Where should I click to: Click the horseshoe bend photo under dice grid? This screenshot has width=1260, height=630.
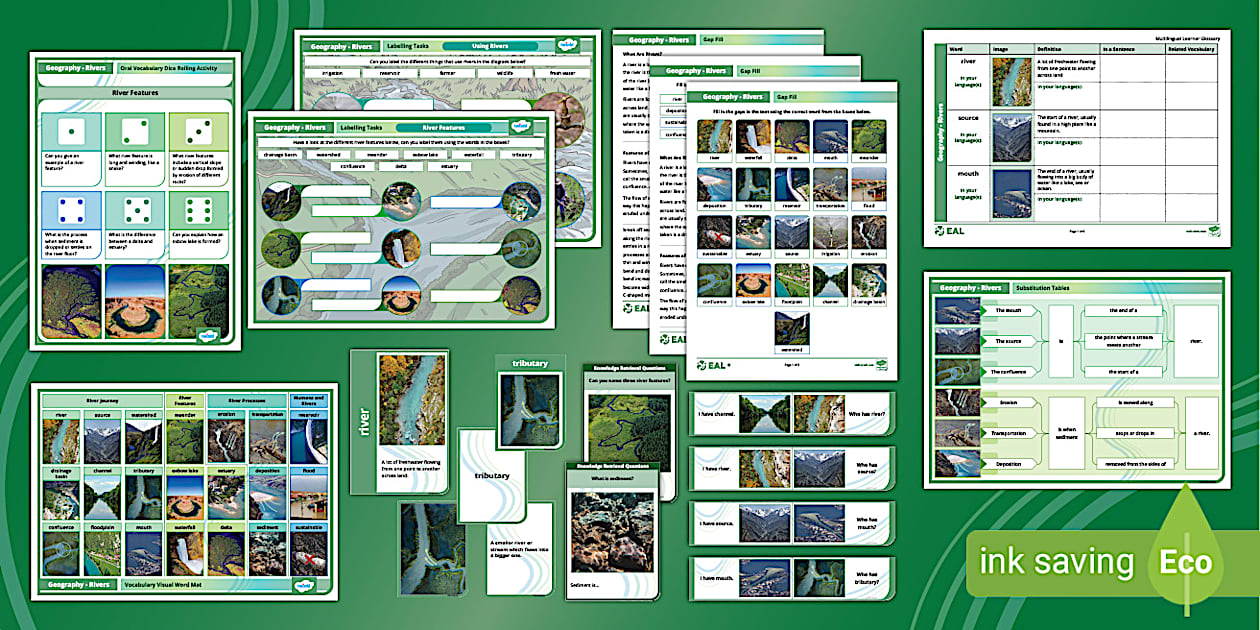tap(135, 301)
